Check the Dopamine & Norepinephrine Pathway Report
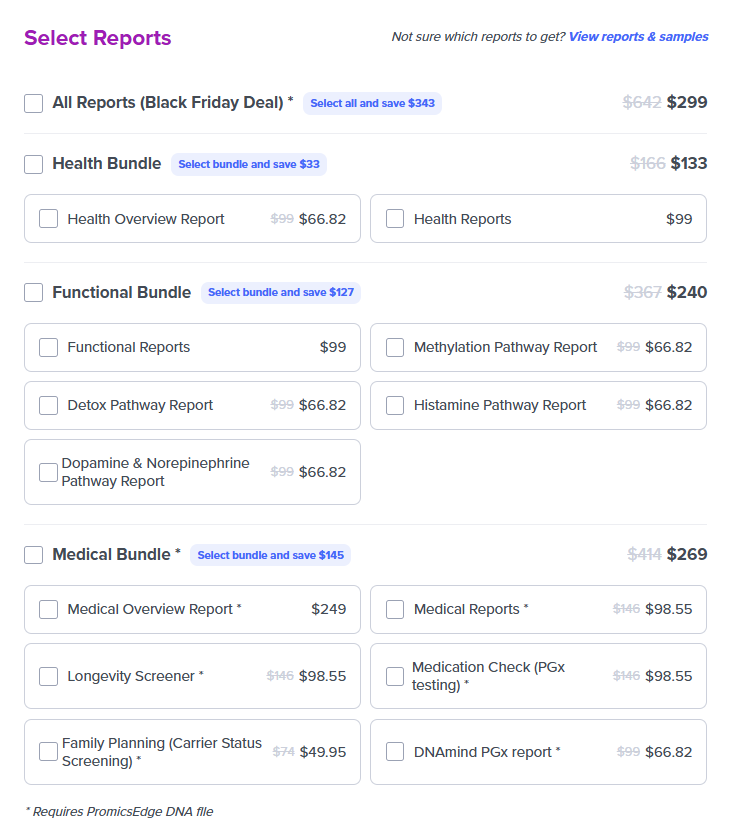The width and height of the screenshot is (738, 829). click(48, 471)
